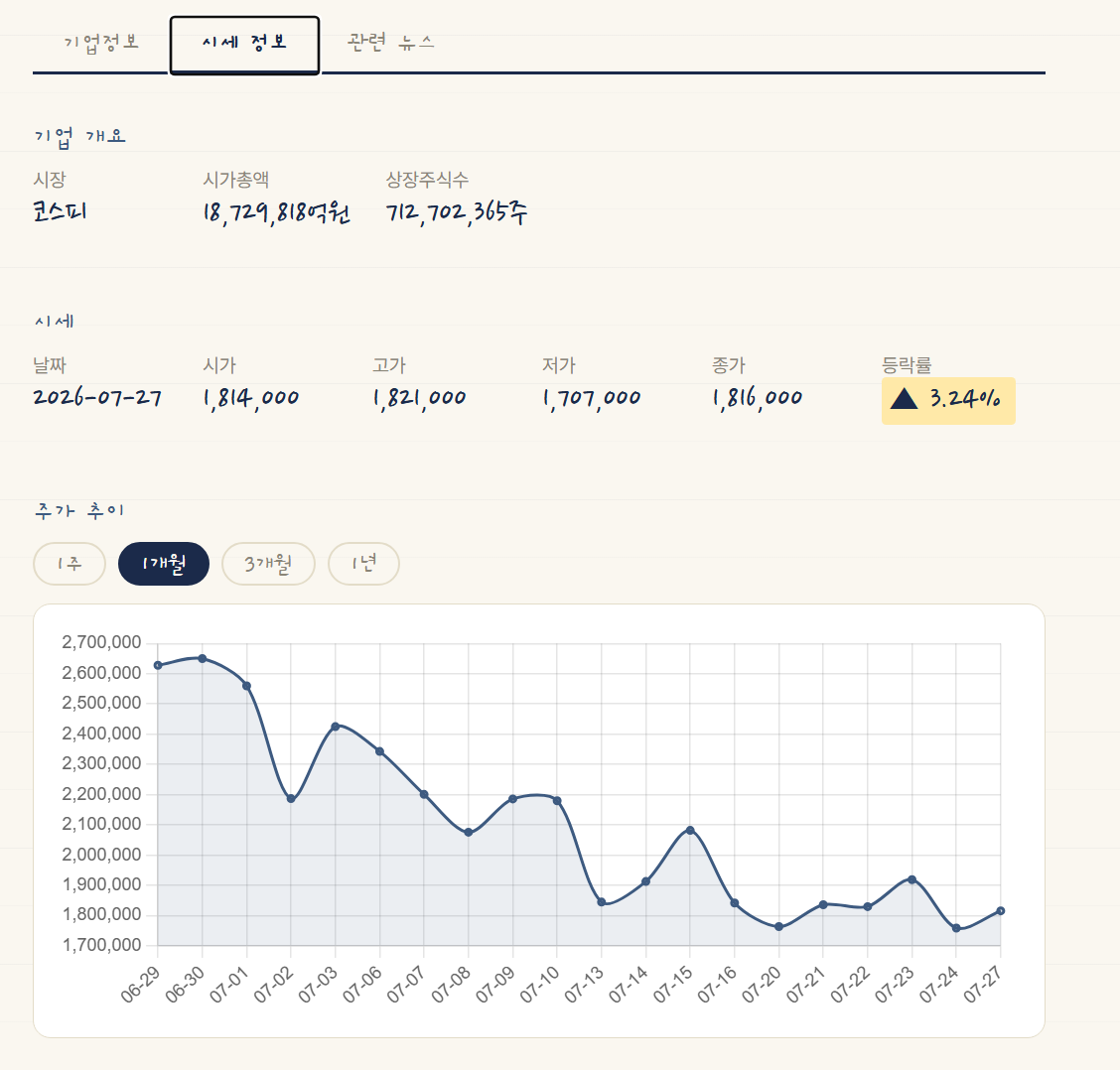Select the 1개월 period button
The image size is (1120, 1070).
click(x=164, y=565)
